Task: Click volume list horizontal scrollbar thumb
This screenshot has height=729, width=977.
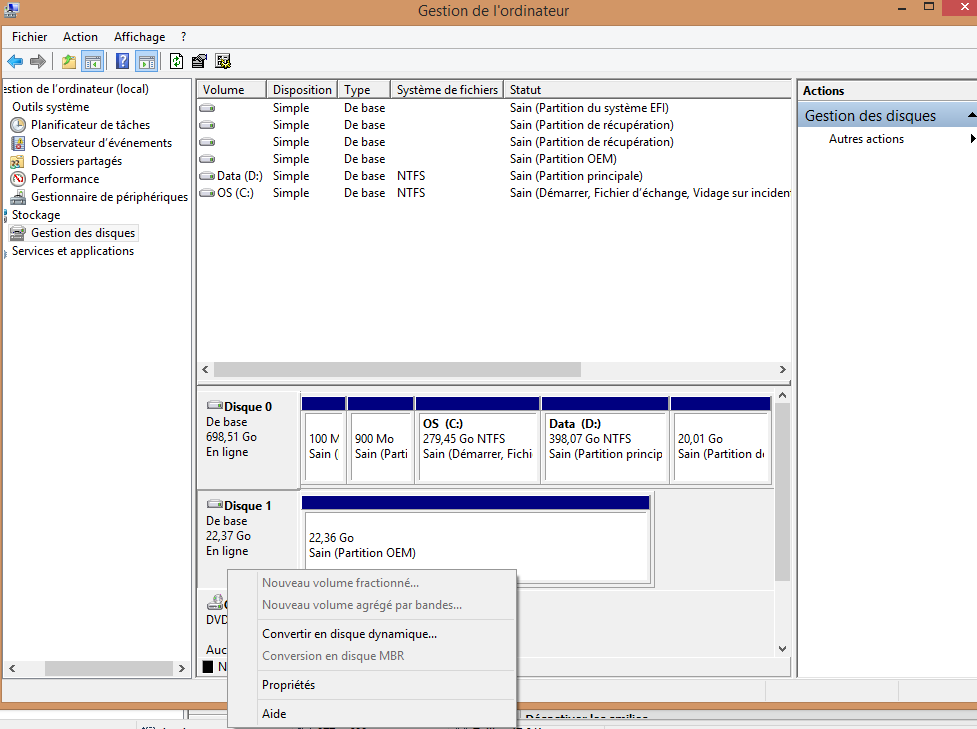Action: (397, 369)
